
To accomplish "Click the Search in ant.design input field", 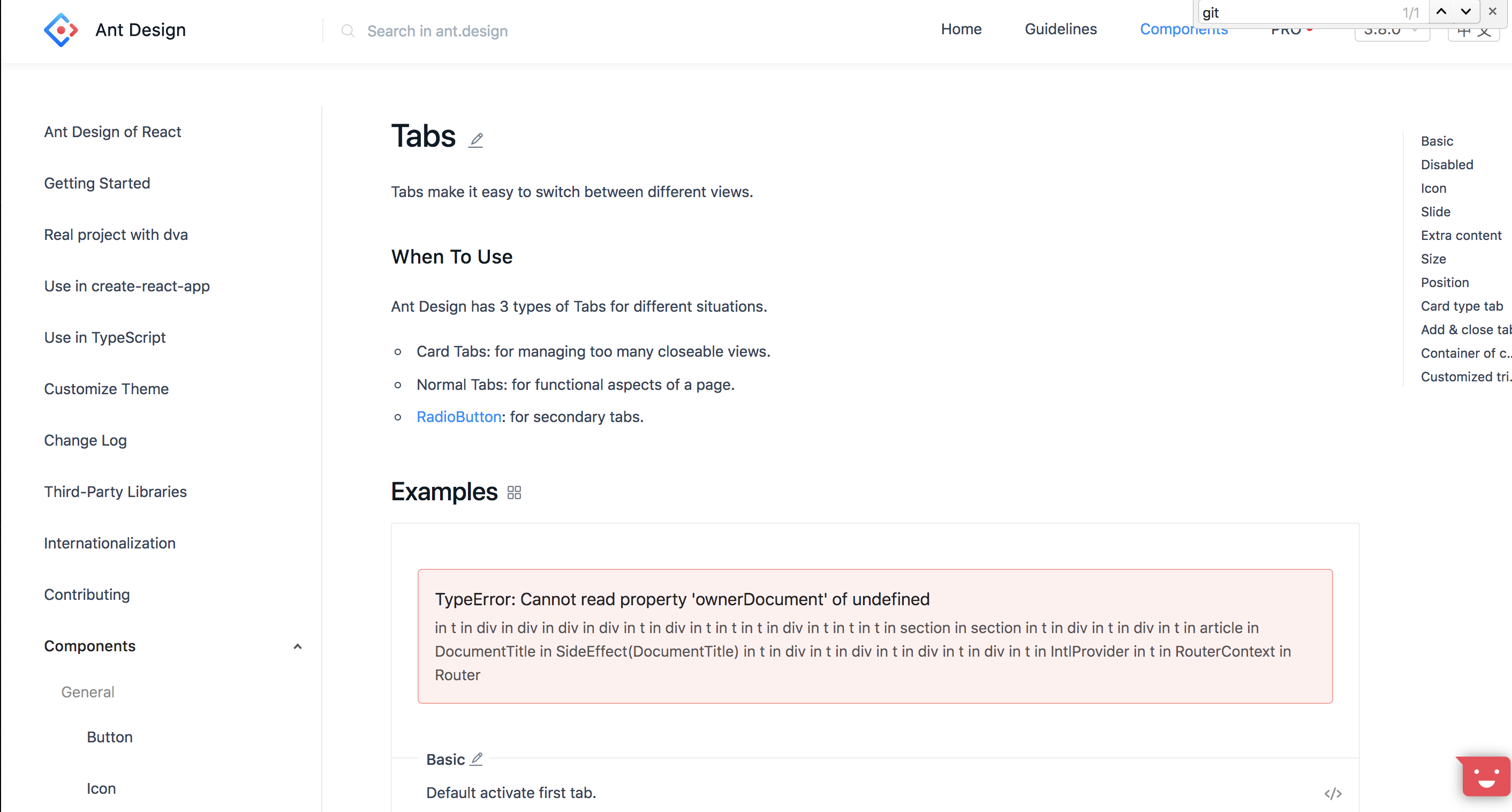I will click(437, 31).
